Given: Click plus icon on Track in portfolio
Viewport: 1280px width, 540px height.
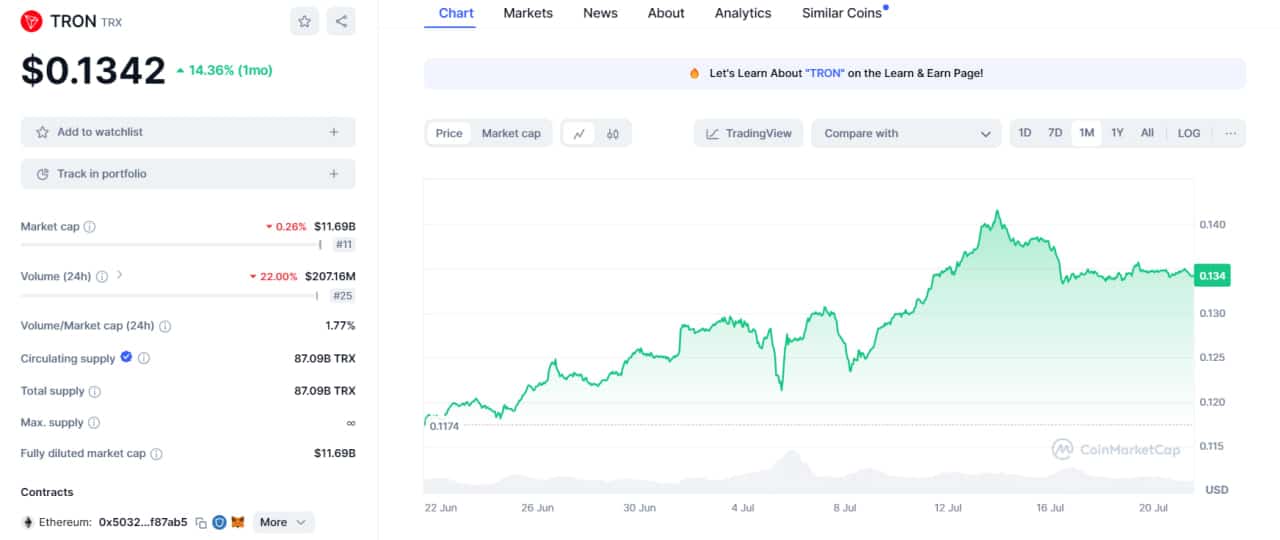Looking at the screenshot, I should coord(334,174).
